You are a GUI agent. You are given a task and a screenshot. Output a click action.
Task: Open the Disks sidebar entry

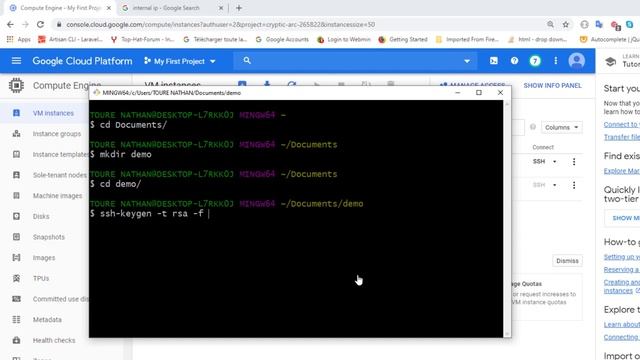tap(41, 216)
